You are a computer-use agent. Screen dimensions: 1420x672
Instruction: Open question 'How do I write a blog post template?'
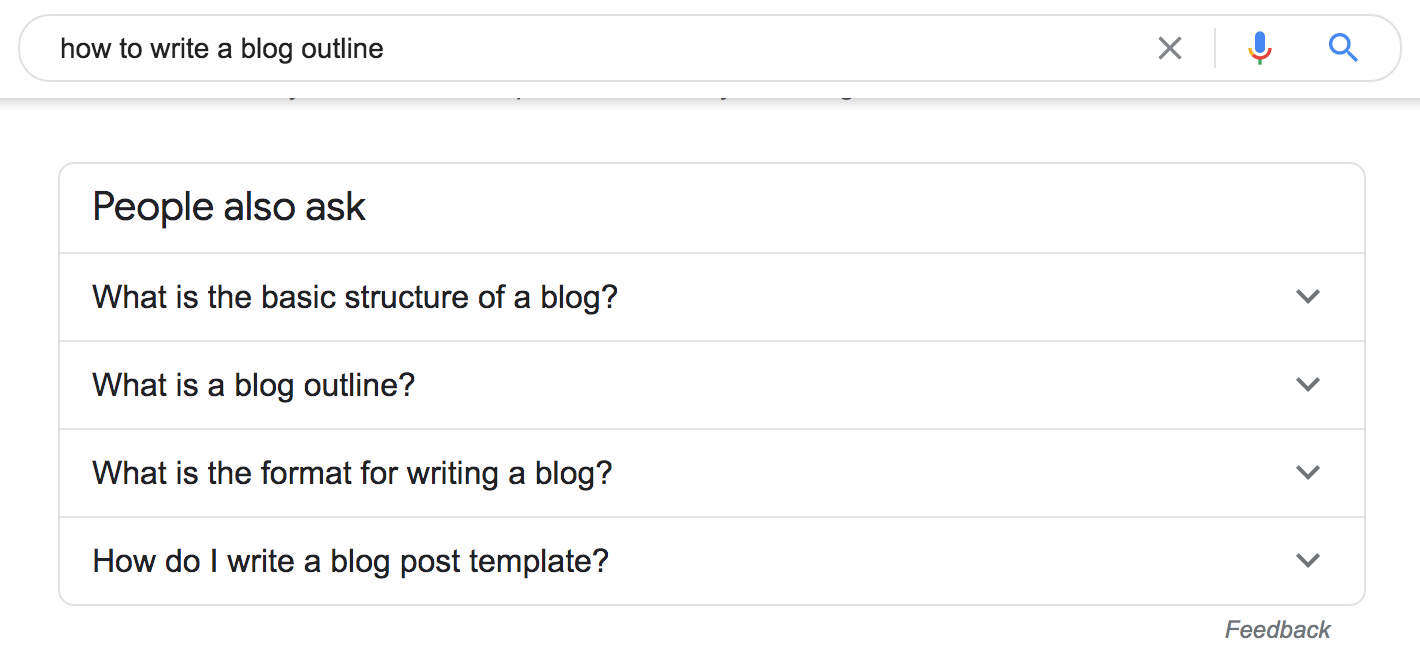(x=350, y=561)
